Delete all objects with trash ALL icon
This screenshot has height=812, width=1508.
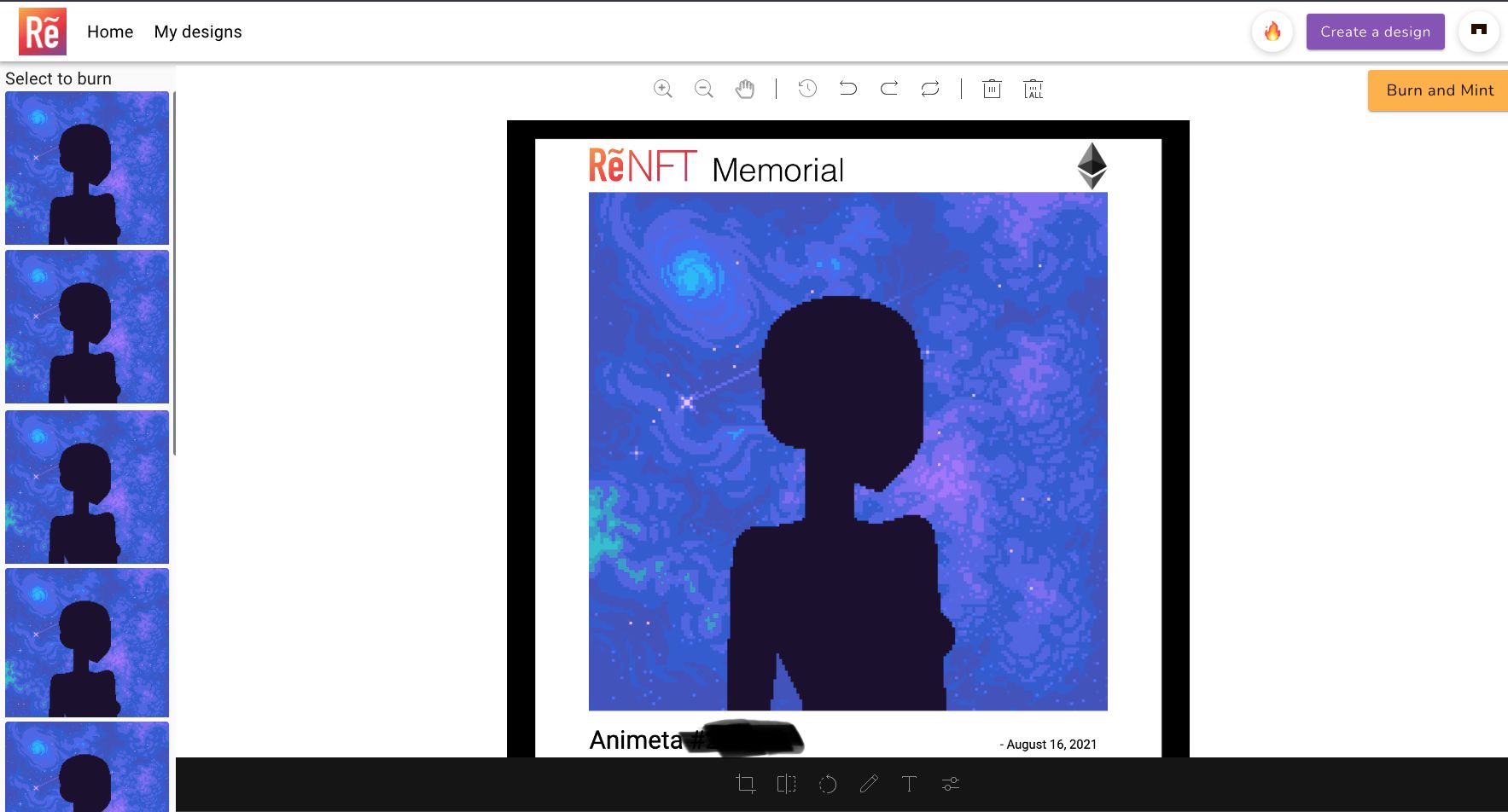(1033, 89)
